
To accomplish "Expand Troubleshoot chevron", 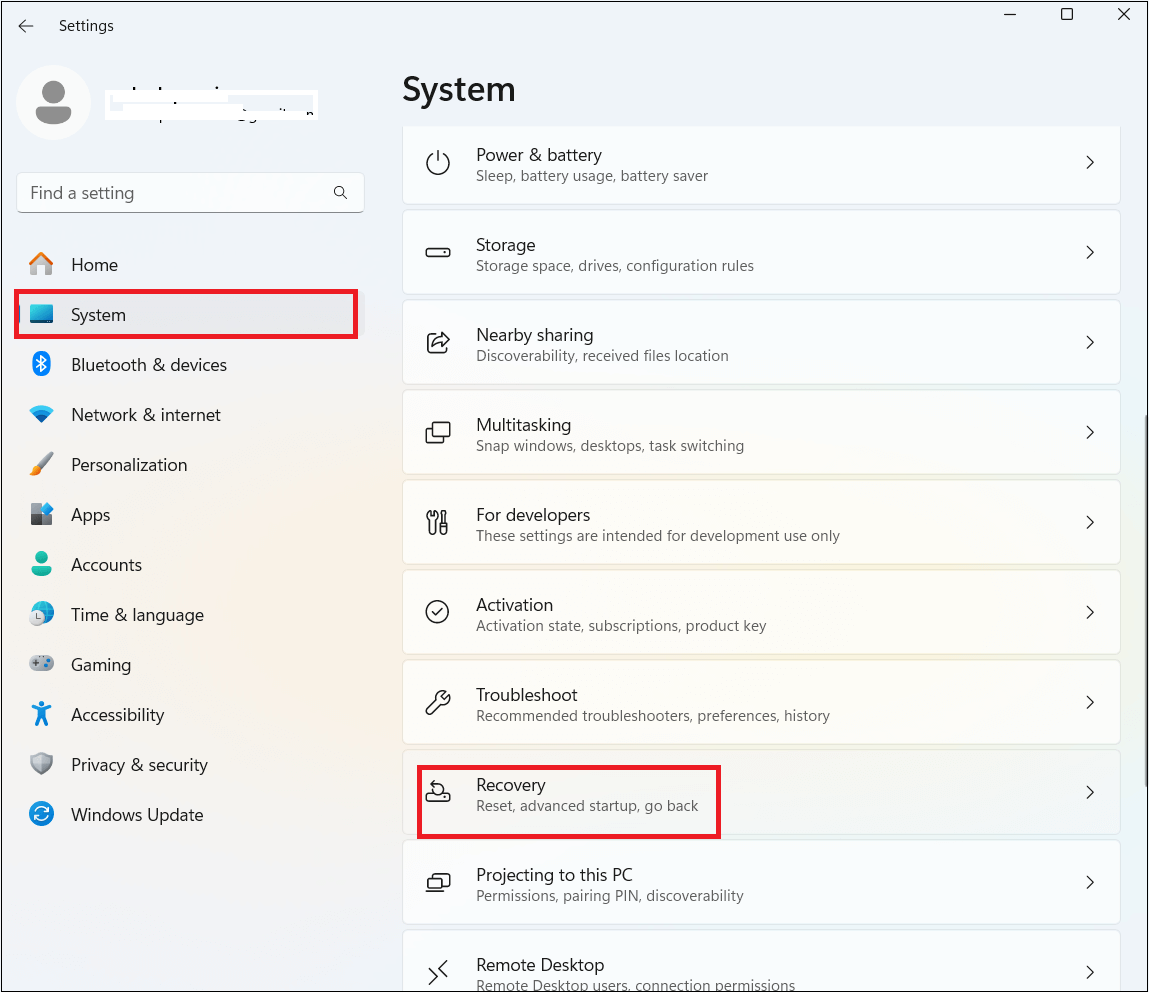I will (x=1090, y=703).
